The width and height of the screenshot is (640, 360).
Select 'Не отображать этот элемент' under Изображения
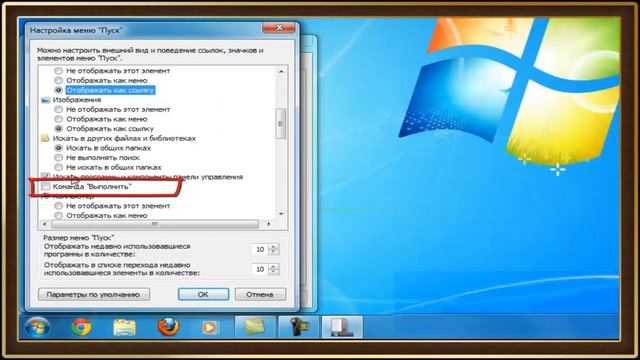click(x=59, y=109)
